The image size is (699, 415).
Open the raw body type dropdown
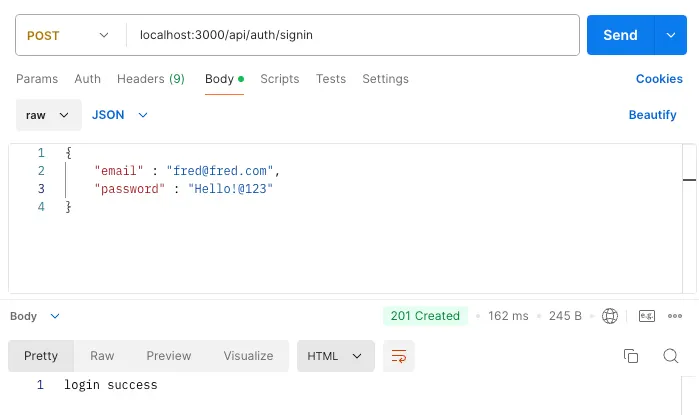[x=48, y=115]
